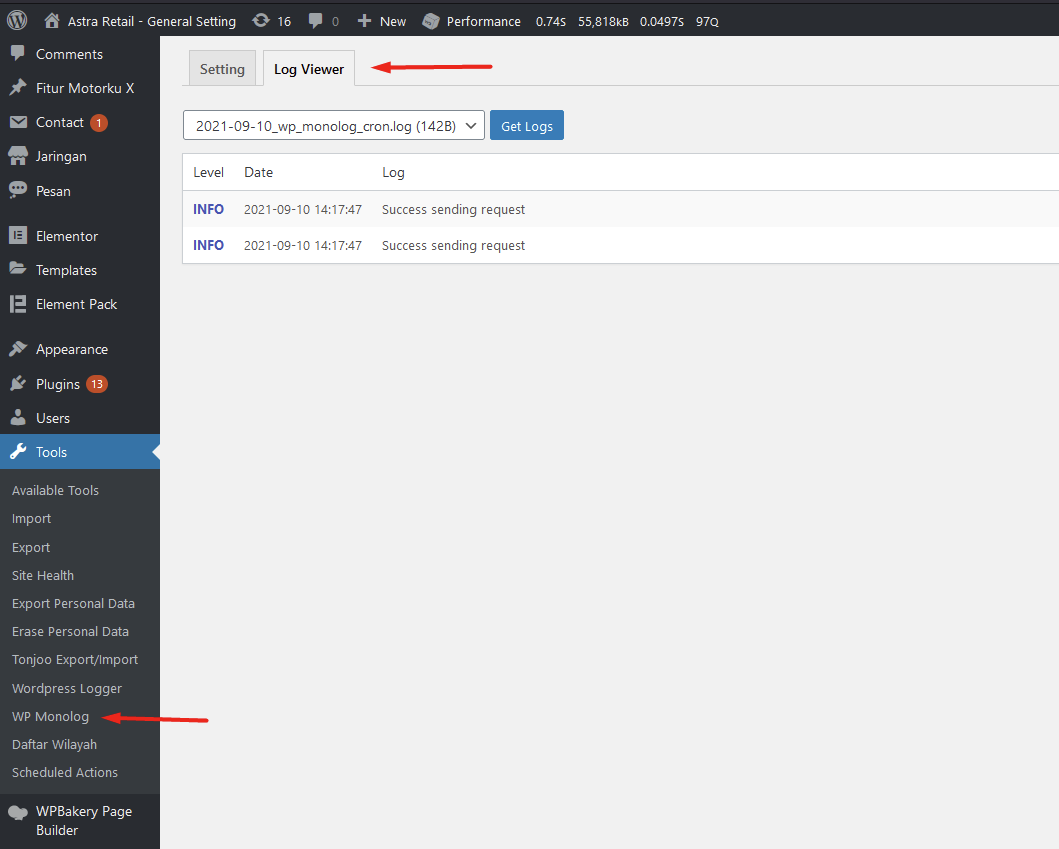Screen dimensions: 1059x849
Task: Select the Log Viewer tab
Action: click(309, 69)
